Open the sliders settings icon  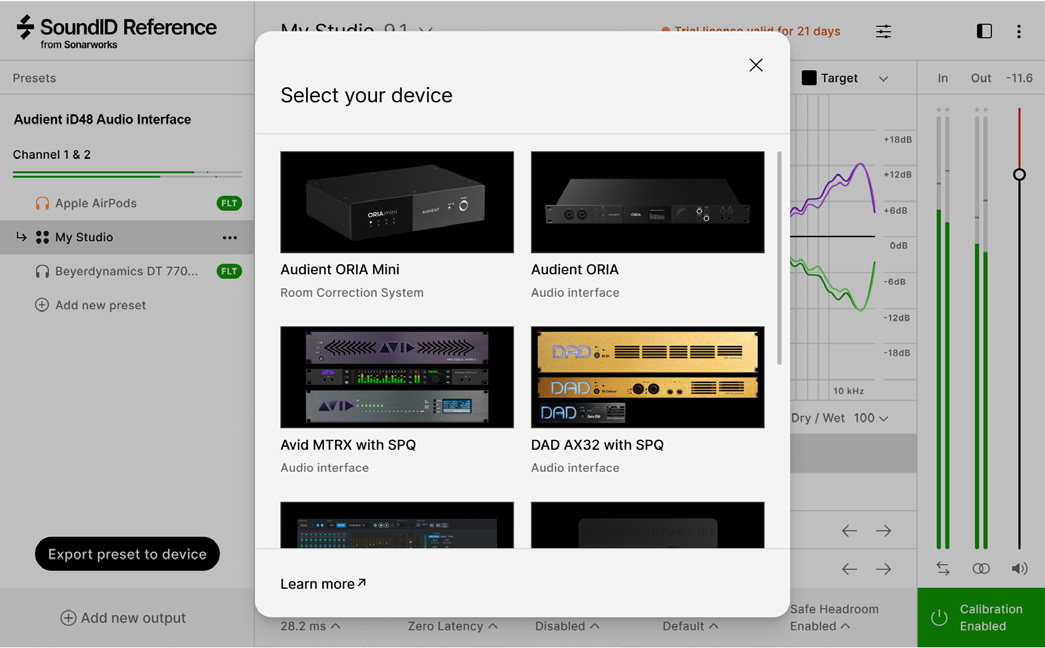click(884, 31)
